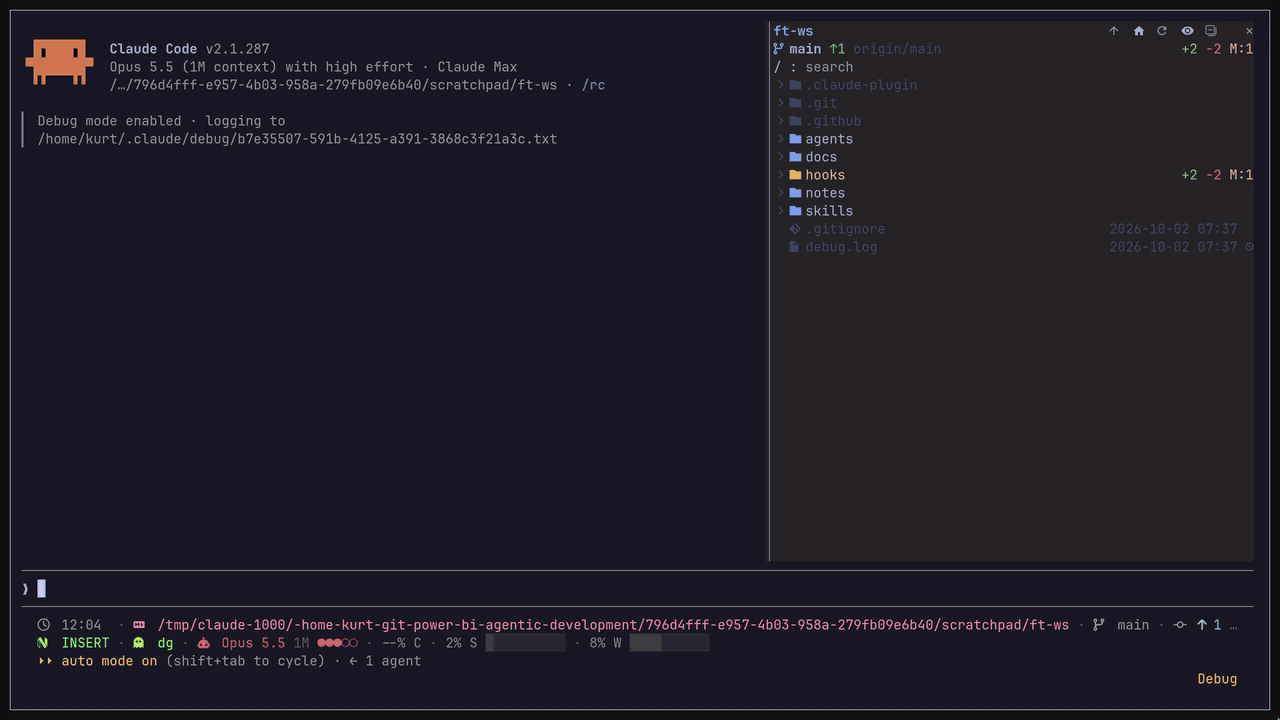Click the docs folder icon
The height and width of the screenshot is (720, 1280).
tap(795, 157)
